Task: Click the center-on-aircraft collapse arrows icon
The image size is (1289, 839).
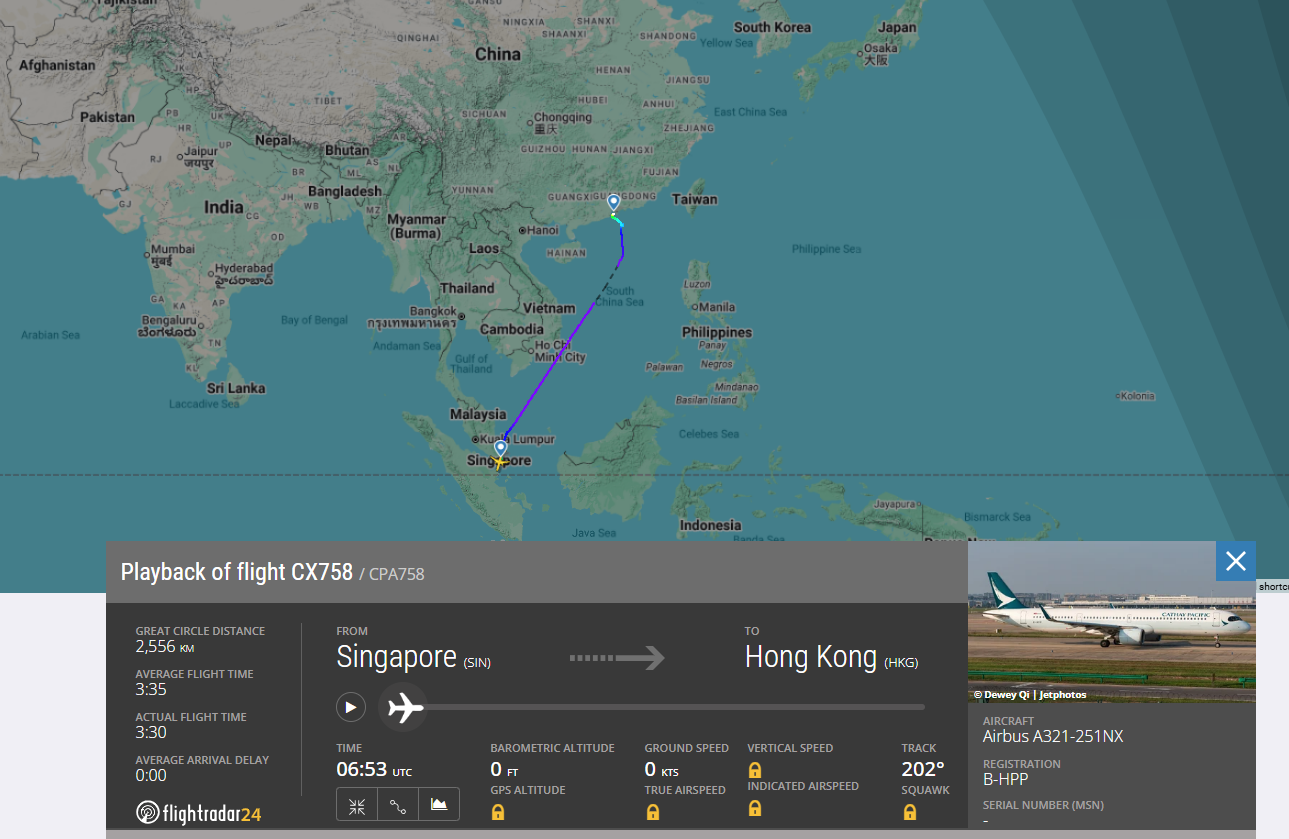Action: pos(357,805)
